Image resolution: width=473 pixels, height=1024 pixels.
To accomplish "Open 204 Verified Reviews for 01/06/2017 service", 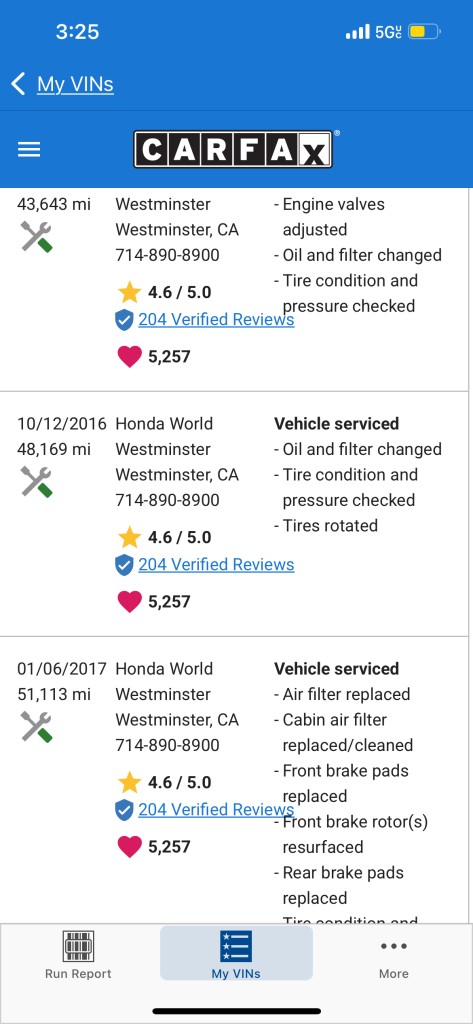I will (x=216, y=809).
